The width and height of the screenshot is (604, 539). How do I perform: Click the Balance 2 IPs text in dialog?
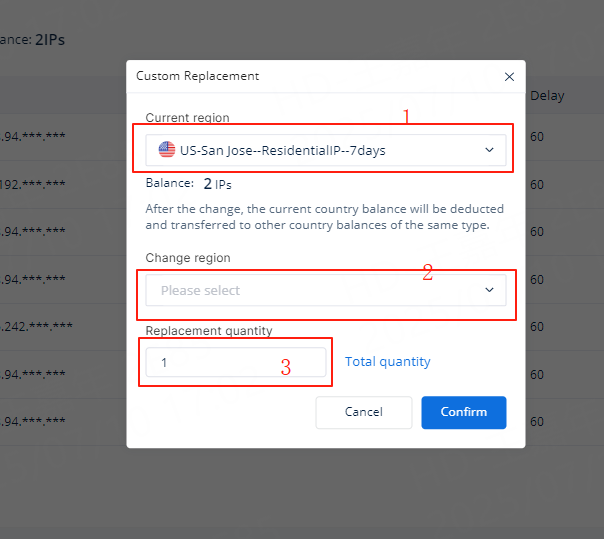click(x=189, y=184)
